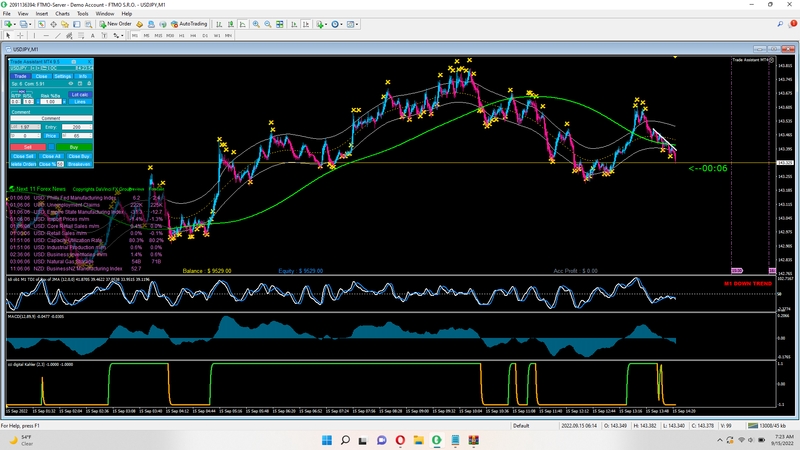Viewport: 800px width, 450px height.
Task: Switch to the M5 timeframe
Action: point(146,35)
